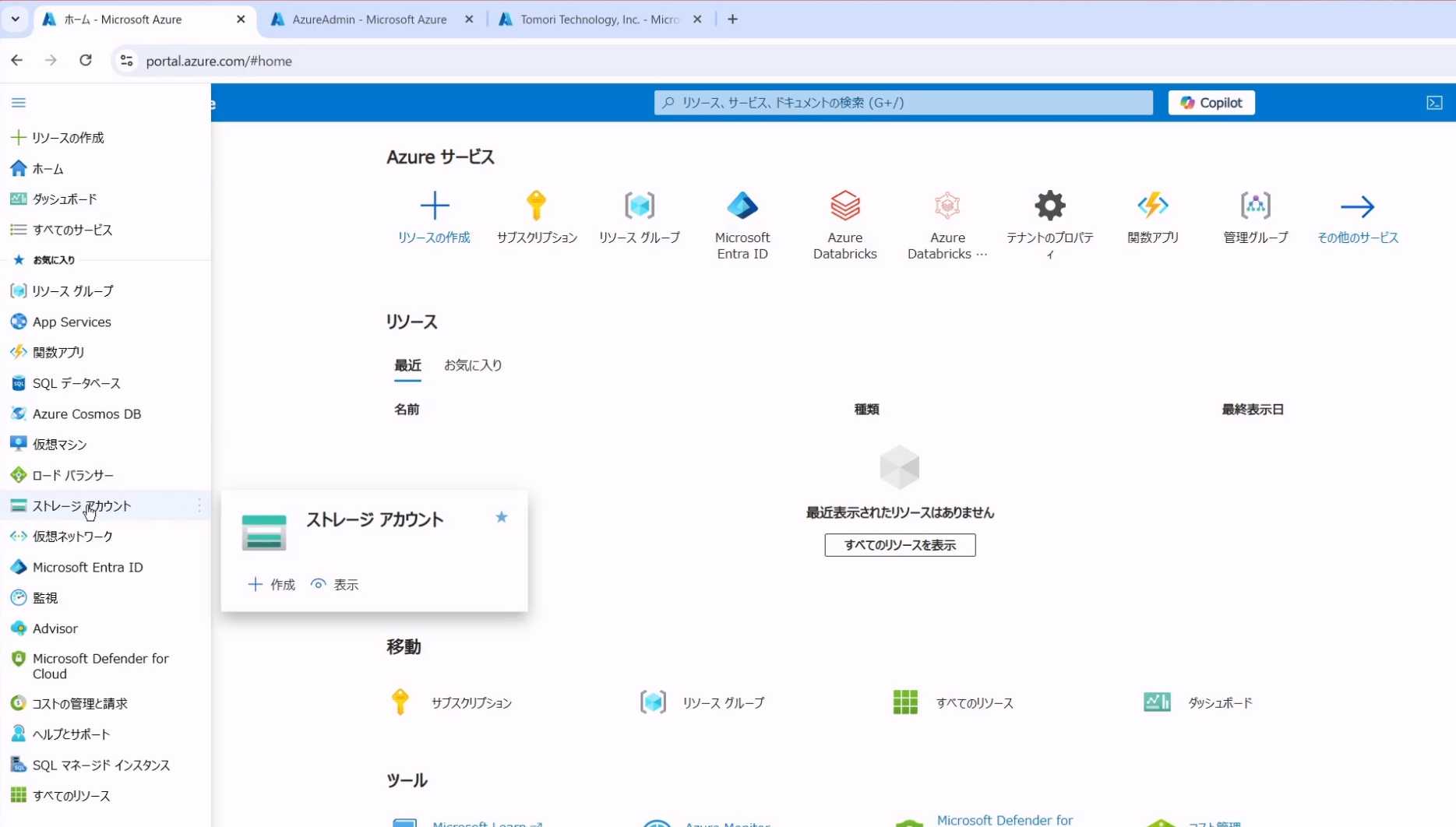Open Cloud Shell from the top bar
The width and height of the screenshot is (1456, 827).
(x=1434, y=103)
